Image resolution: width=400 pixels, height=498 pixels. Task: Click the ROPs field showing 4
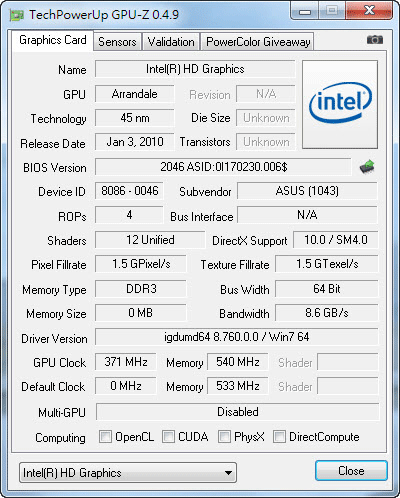click(x=130, y=215)
